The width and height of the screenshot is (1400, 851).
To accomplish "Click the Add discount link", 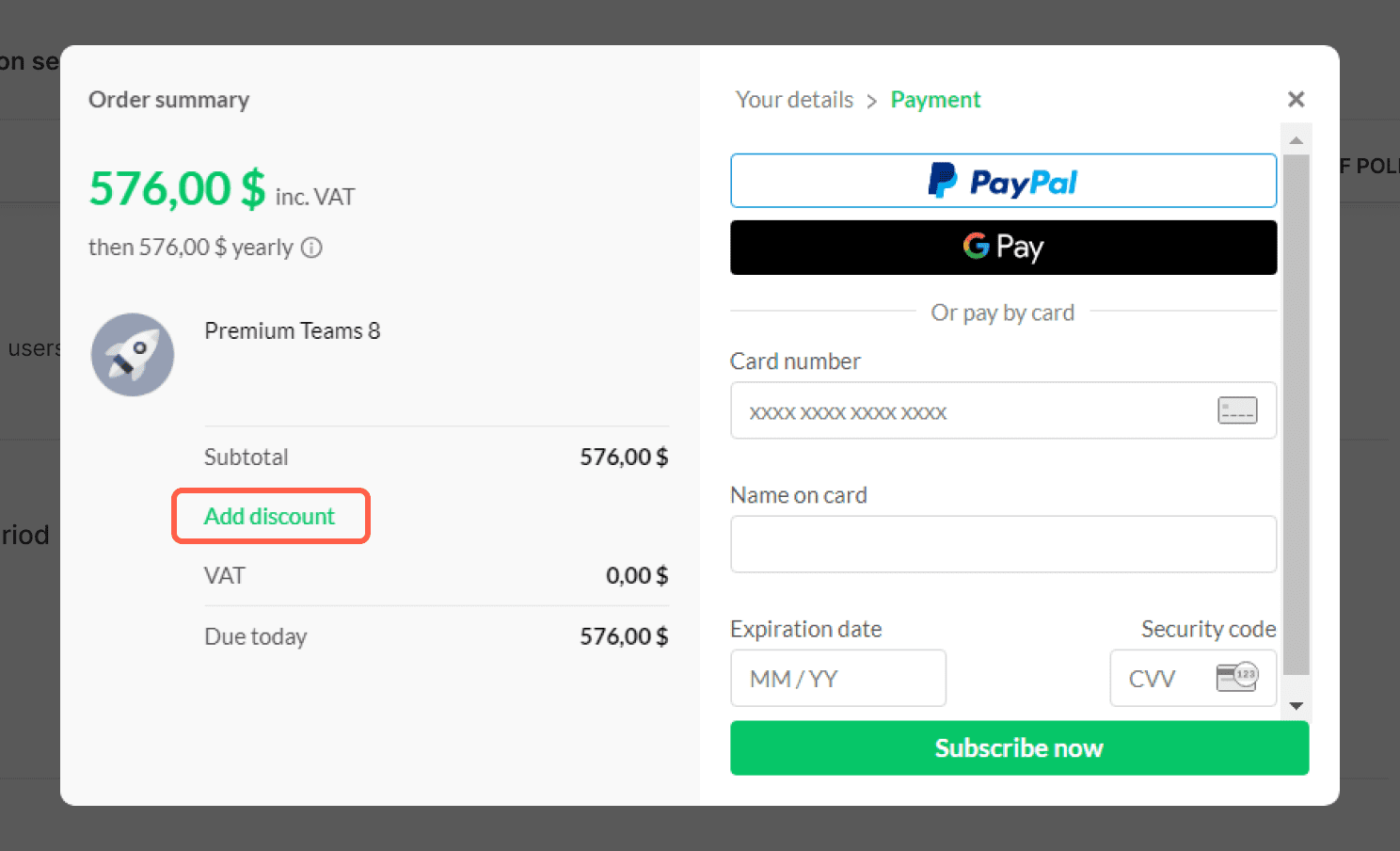I will (x=269, y=516).
